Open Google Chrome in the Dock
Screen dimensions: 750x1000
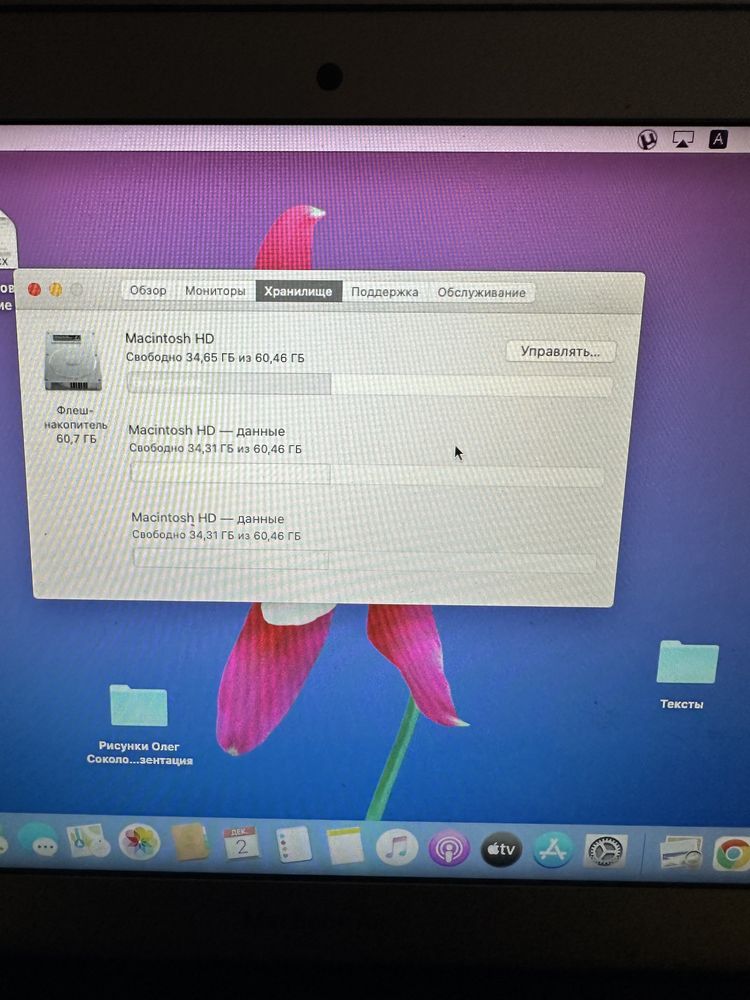coord(732,854)
